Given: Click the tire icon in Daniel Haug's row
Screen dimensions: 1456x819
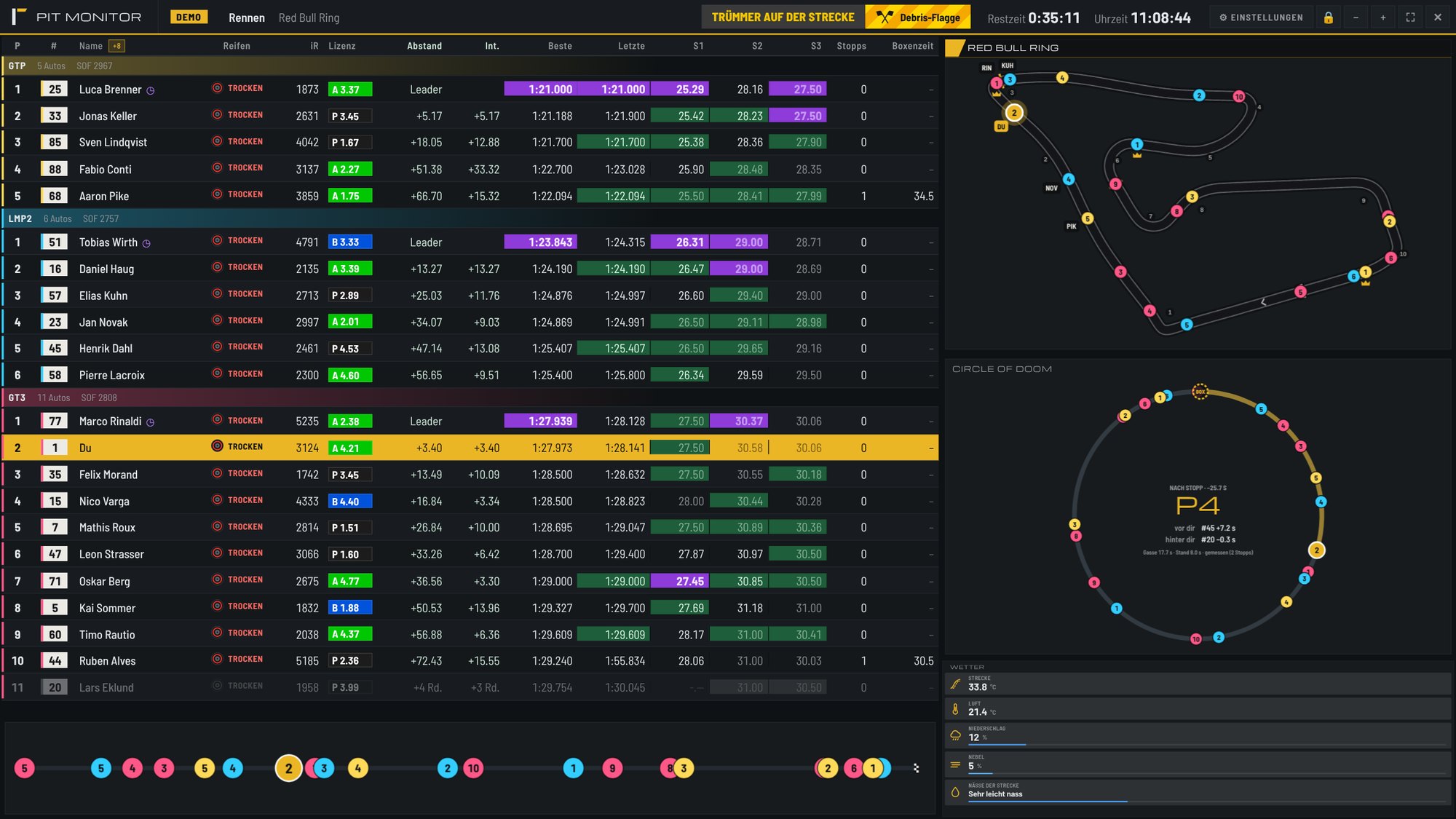Looking at the screenshot, I should coord(217,267).
